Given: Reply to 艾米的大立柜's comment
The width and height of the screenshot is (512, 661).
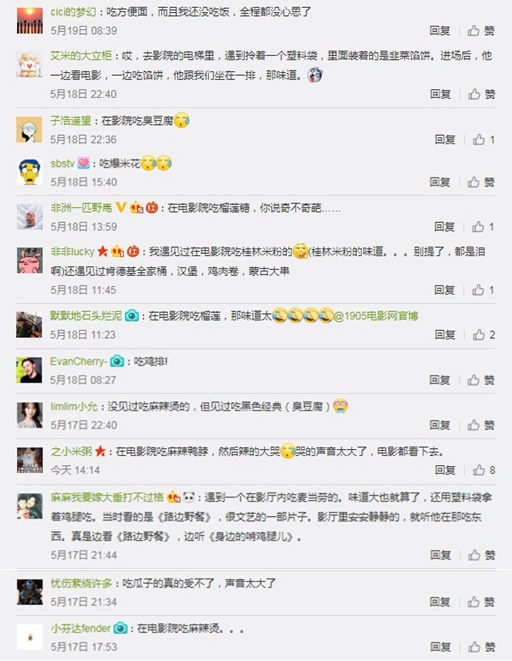Looking at the screenshot, I should pyautogui.click(x=440, y=94).
